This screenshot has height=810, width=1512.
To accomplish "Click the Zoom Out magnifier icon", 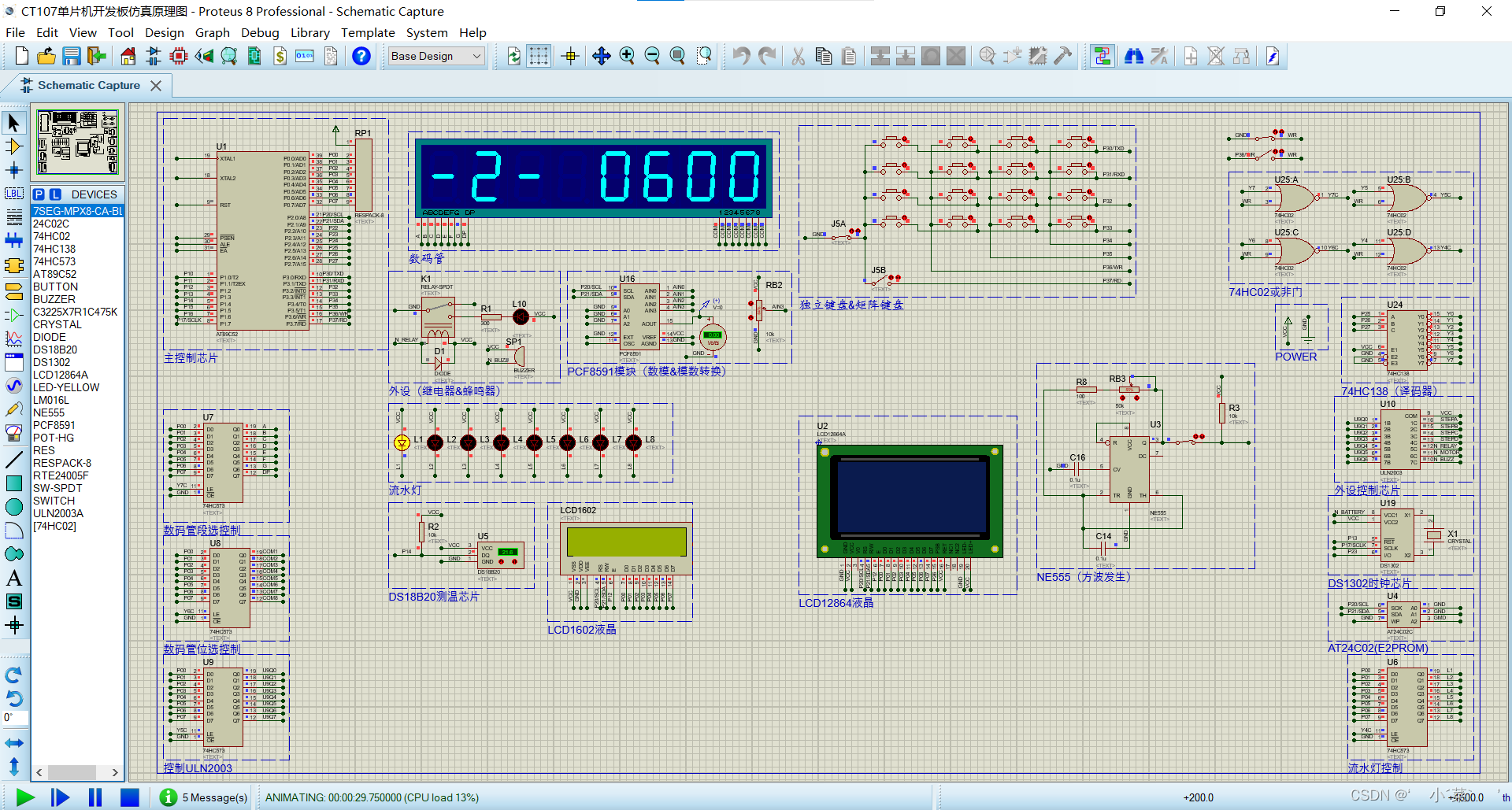I will click(652, 56).
